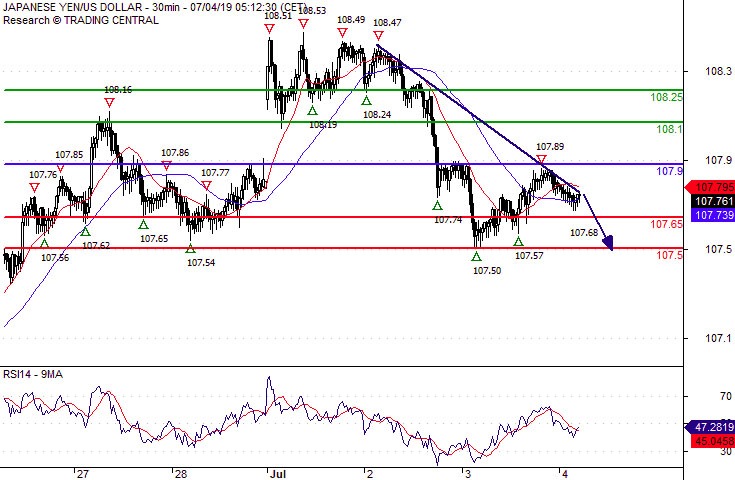735x480 pixels.
Task: Click the RSI 70 level label
Action: point(726,397)
